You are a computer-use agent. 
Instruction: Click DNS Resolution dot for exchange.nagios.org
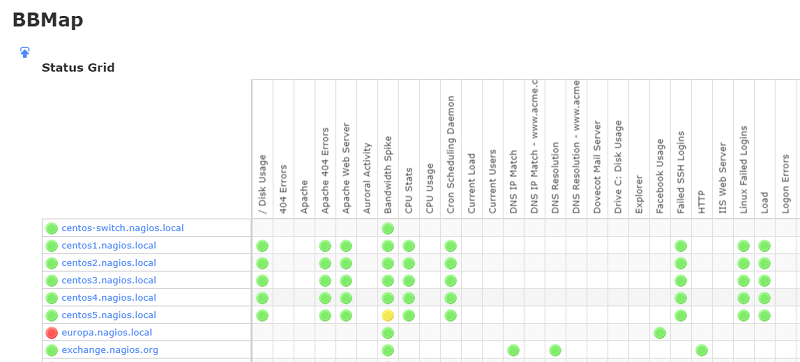(x=555, y=350)
